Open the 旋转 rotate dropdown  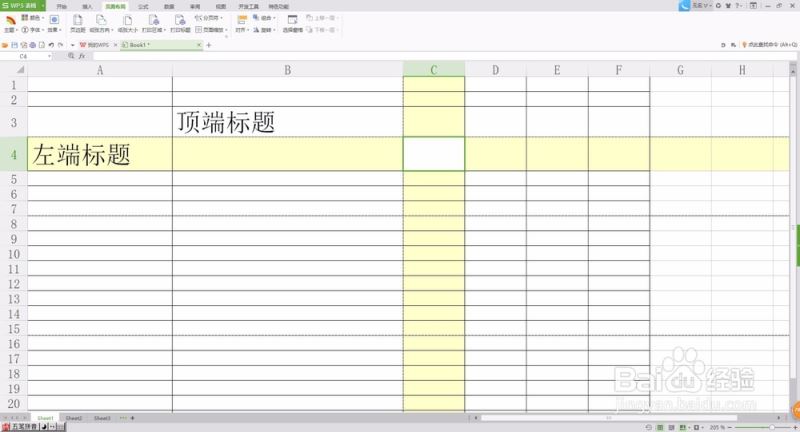264,30
